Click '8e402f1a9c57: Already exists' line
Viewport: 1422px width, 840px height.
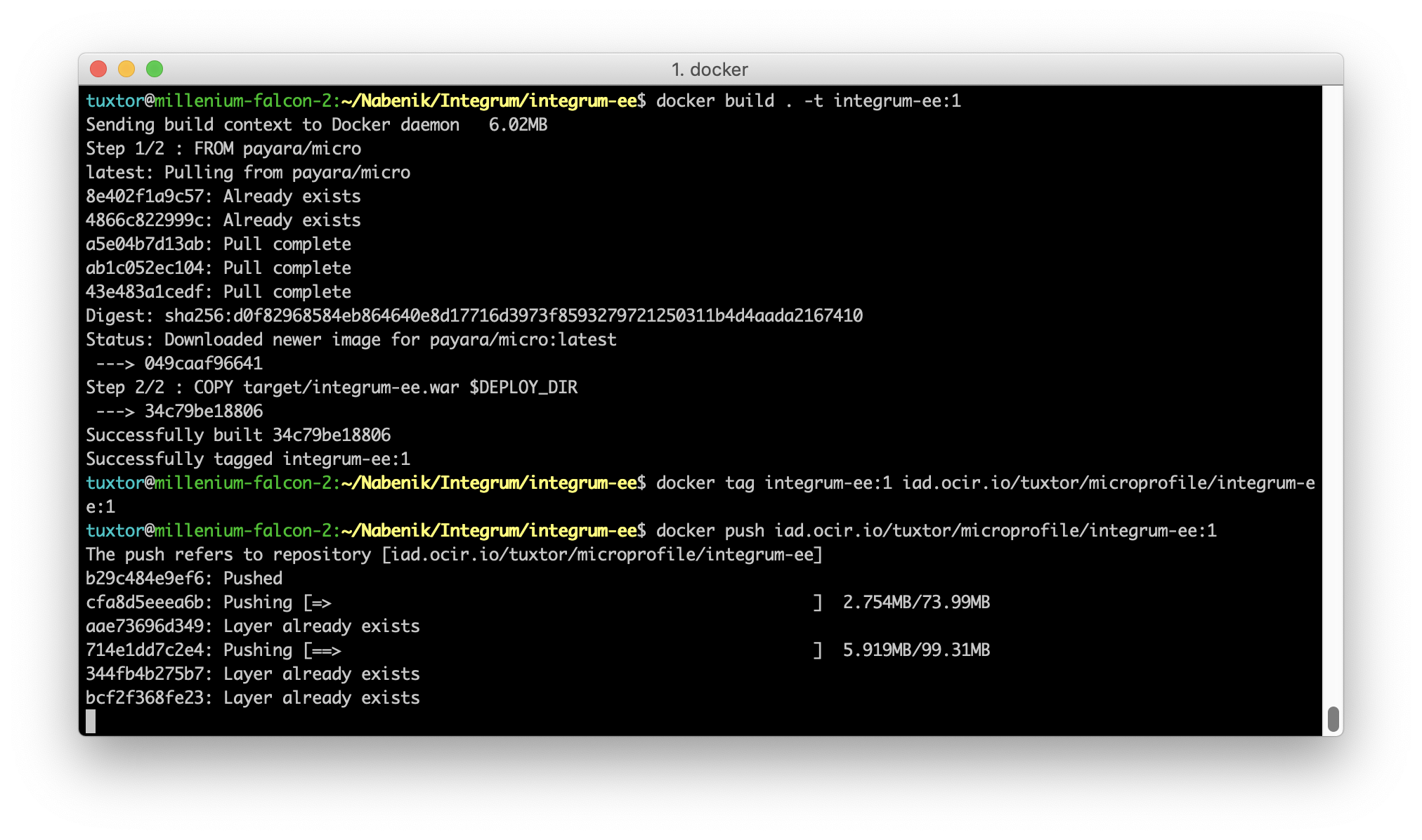coord(223,197)
